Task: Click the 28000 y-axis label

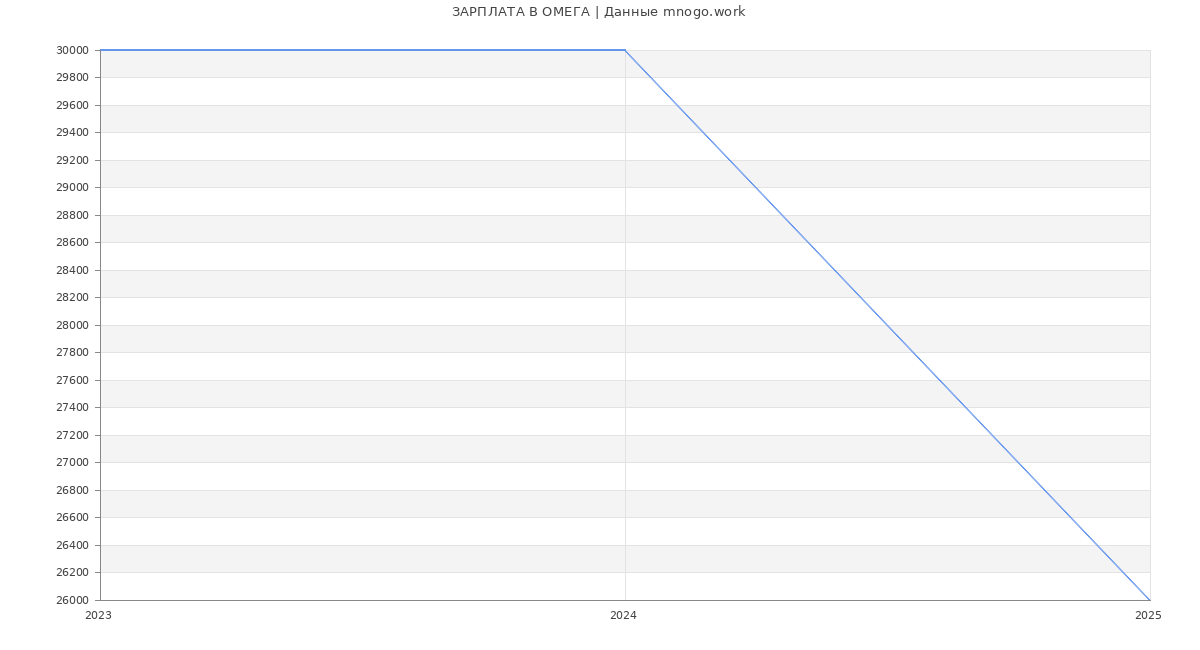Action: pos(72,325)
